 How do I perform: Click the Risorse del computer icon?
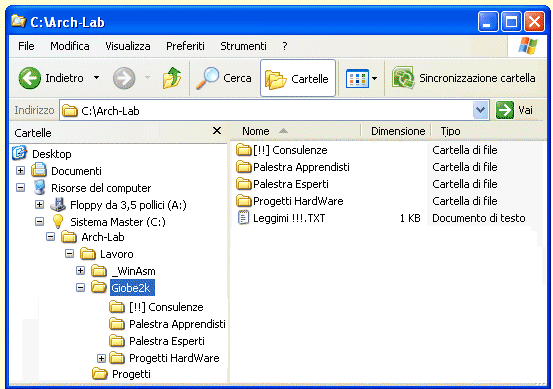pyautogui.click(x=40, y=187)
